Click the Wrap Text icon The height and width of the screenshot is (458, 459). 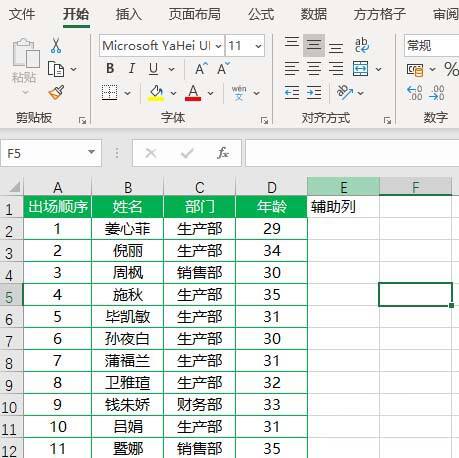[x=361, y=45]
